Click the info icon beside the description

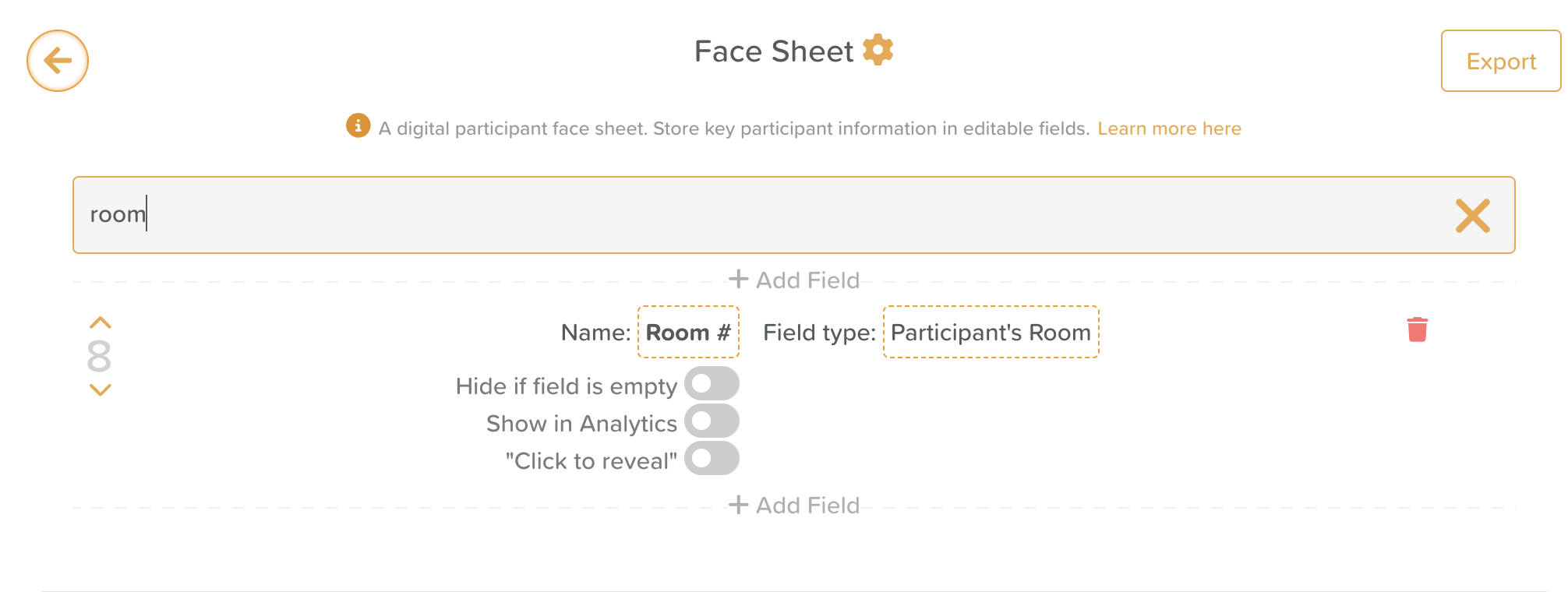358,125
